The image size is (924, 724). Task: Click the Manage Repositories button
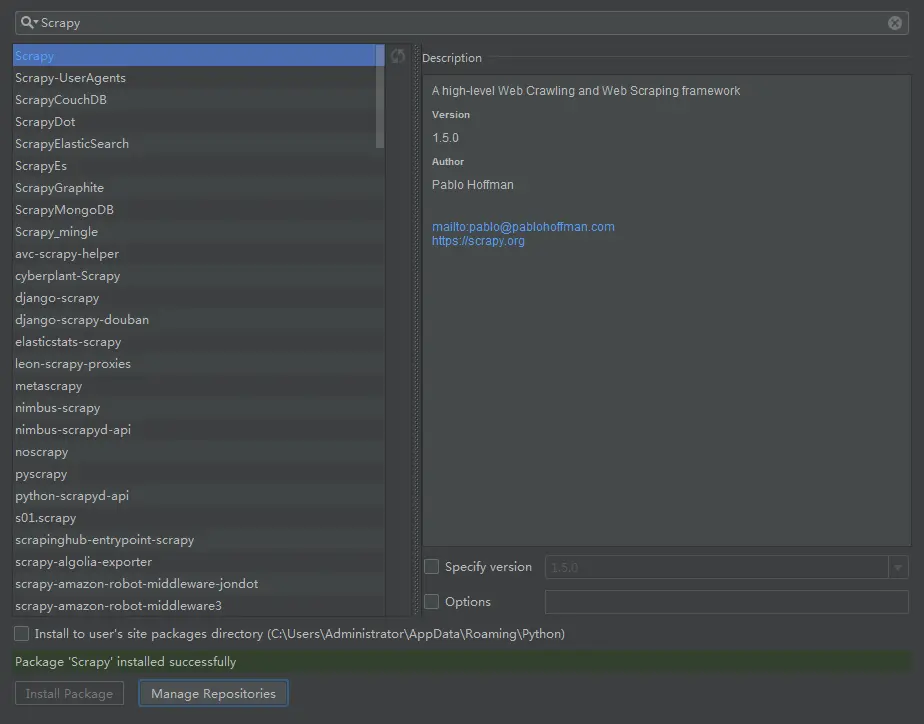(x=213, y=693)
